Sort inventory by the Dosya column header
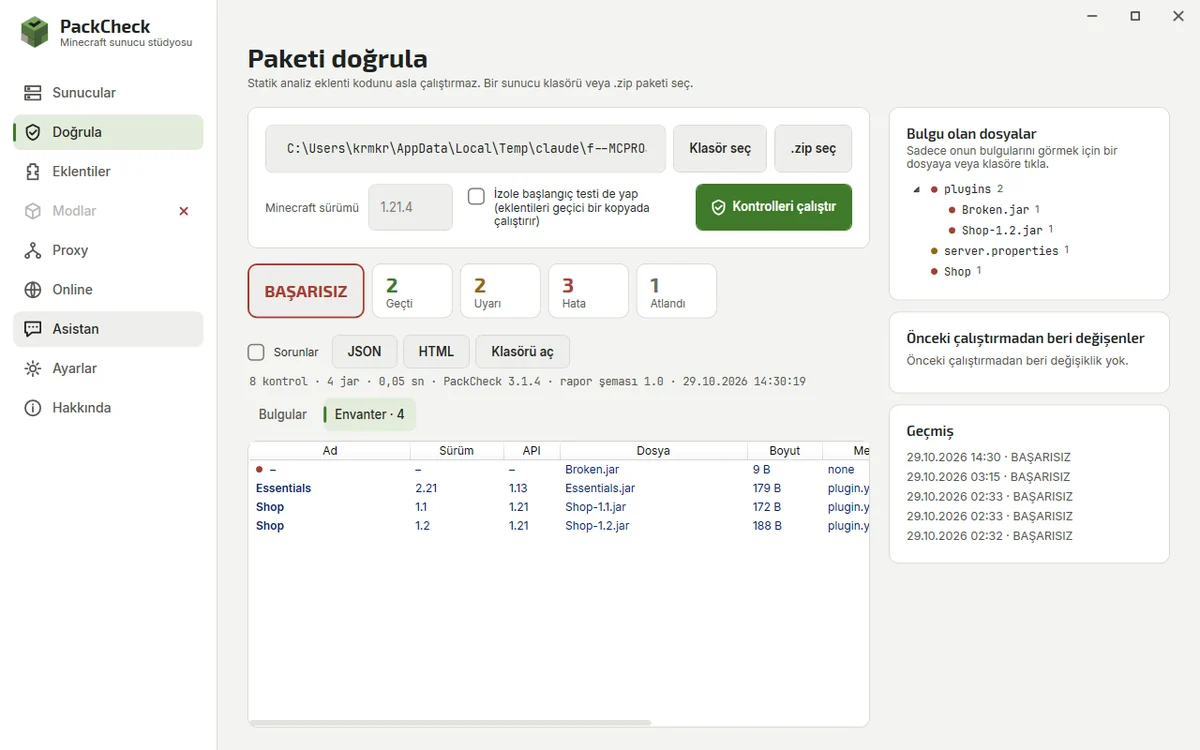This screenshot has height=750, width=1200. pos(653,451)
